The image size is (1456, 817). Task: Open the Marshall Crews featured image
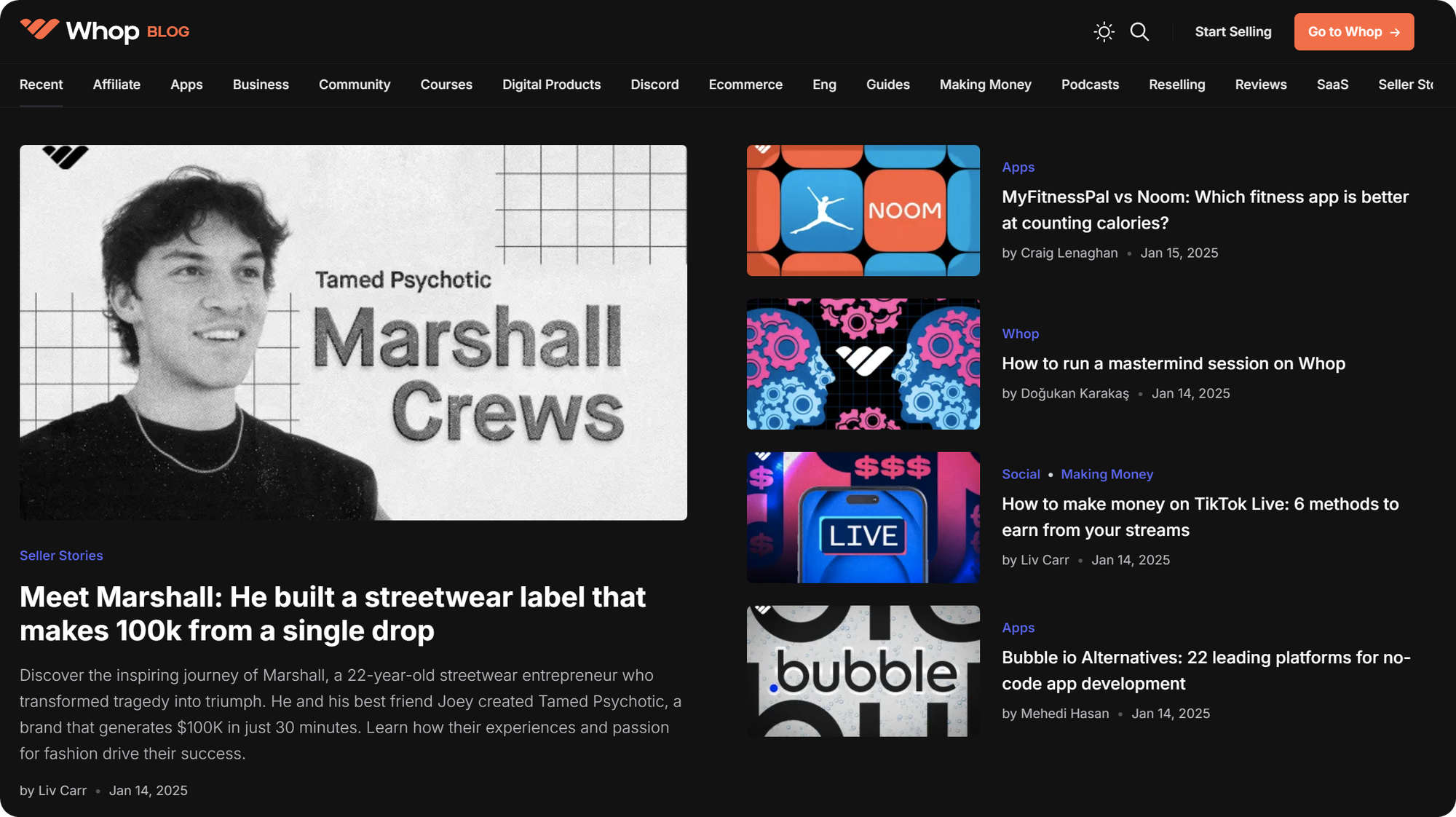353,332
